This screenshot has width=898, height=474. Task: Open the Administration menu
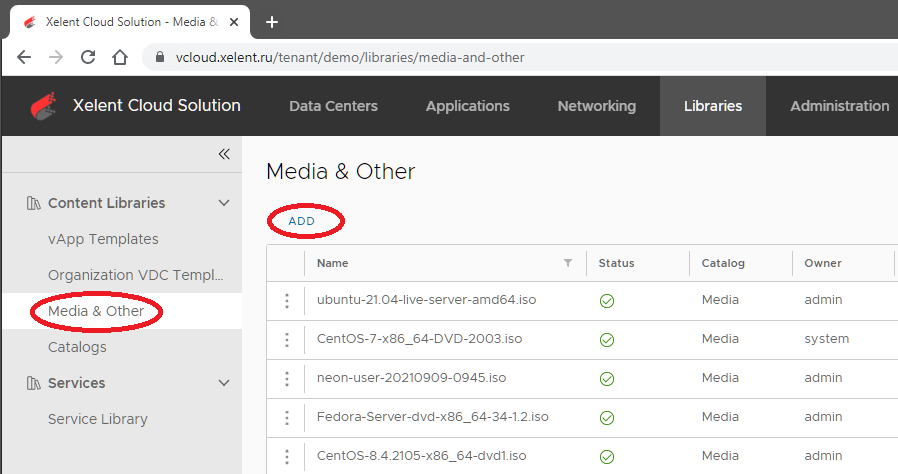pyautogui.click(x=840, y=106)
